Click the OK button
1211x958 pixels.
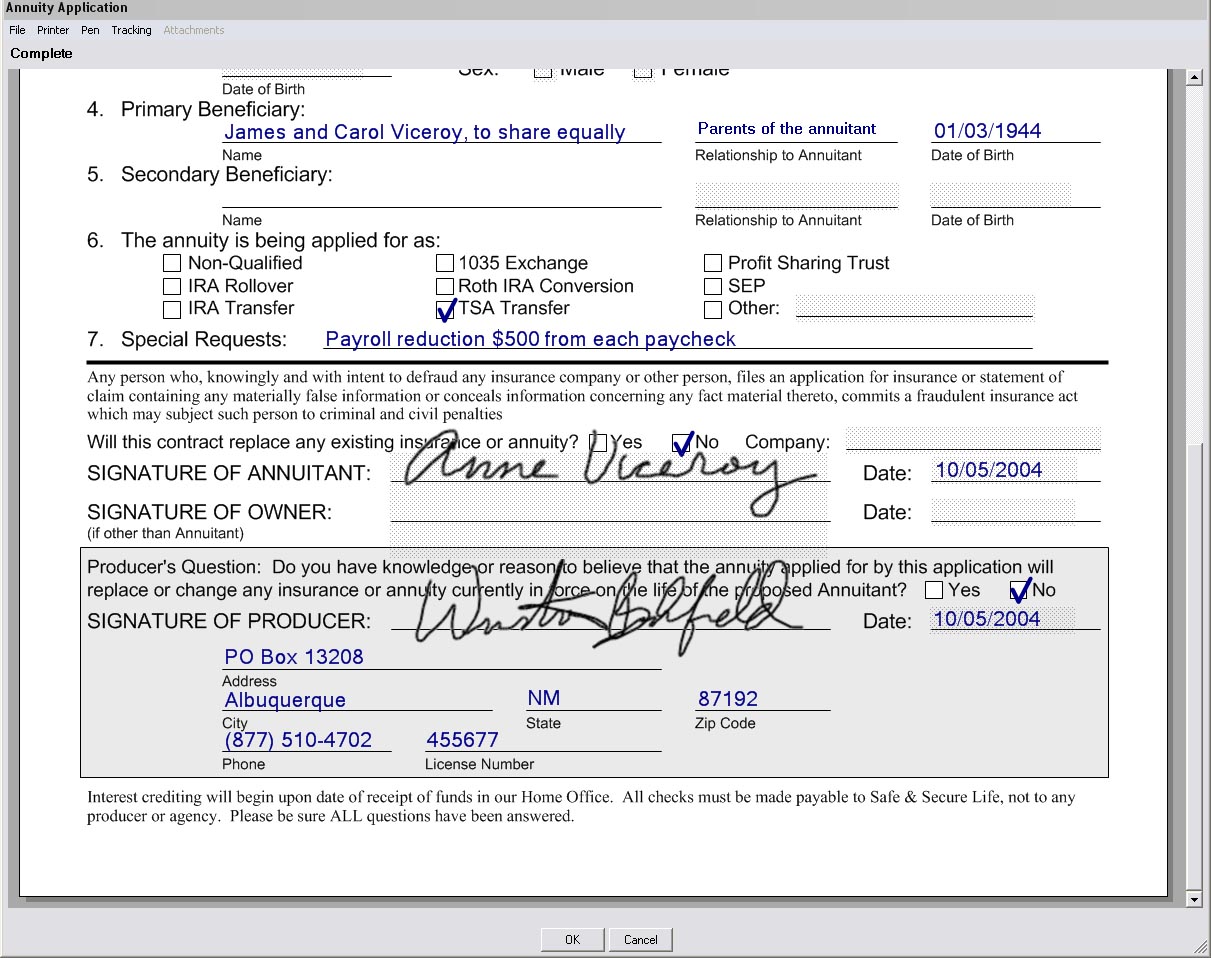point(572,940)
